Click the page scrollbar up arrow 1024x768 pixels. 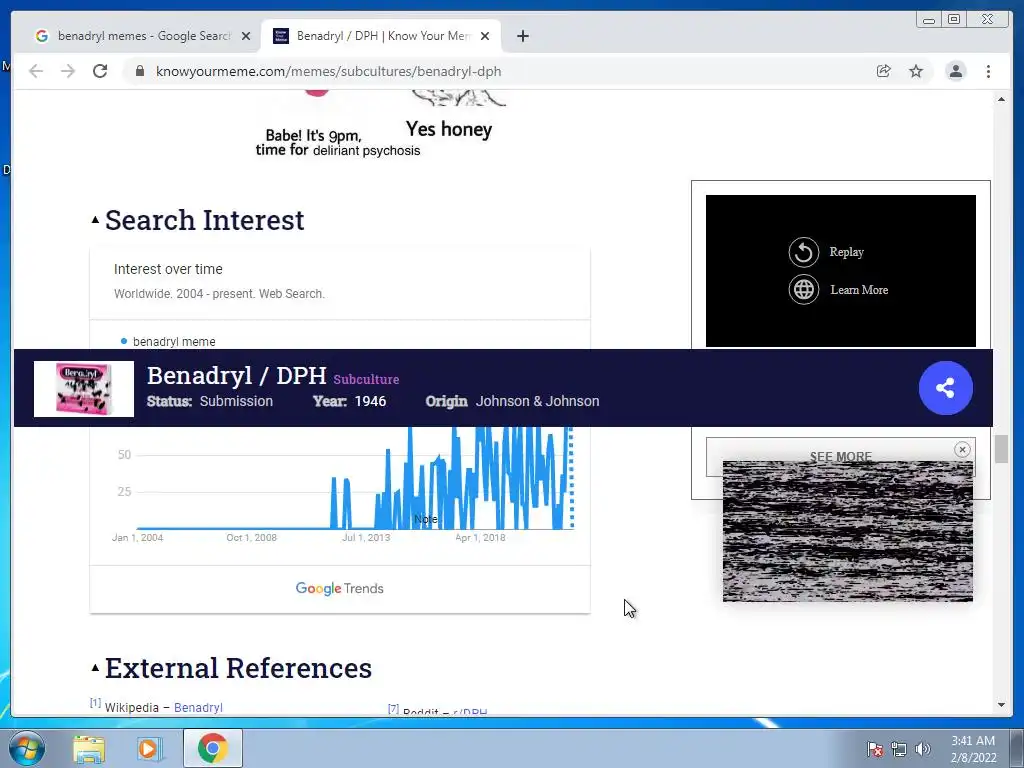click(1001, 99)
